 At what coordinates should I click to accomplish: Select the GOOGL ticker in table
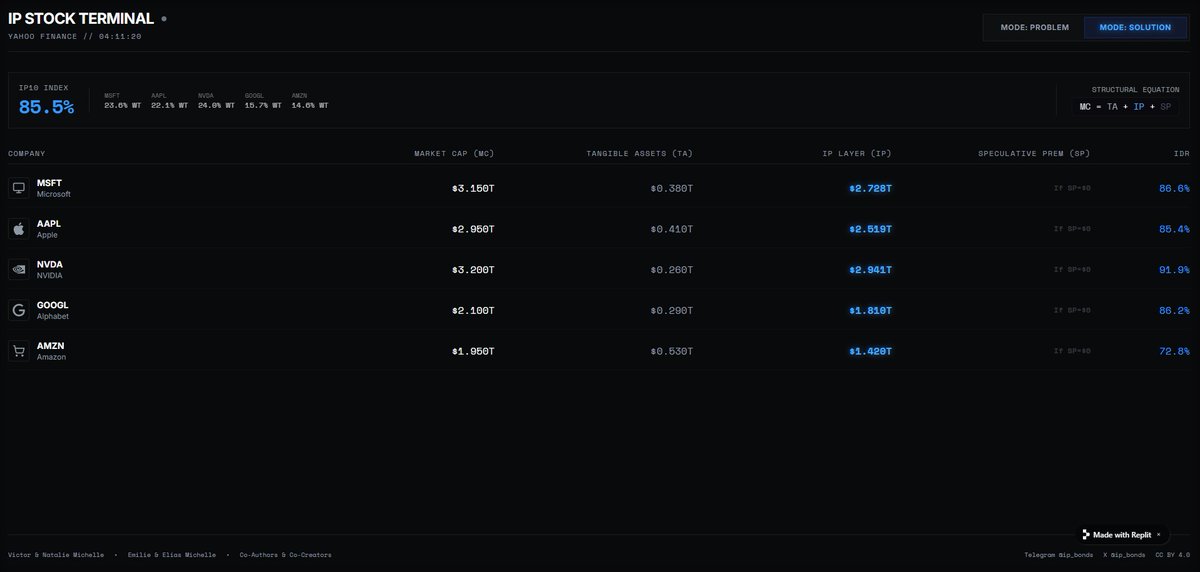(x=53, y=305)
